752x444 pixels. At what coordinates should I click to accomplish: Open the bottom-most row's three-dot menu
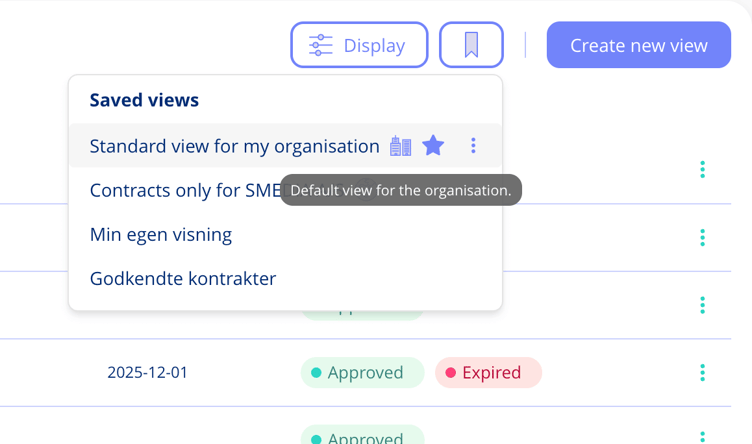tap(702, 436)
